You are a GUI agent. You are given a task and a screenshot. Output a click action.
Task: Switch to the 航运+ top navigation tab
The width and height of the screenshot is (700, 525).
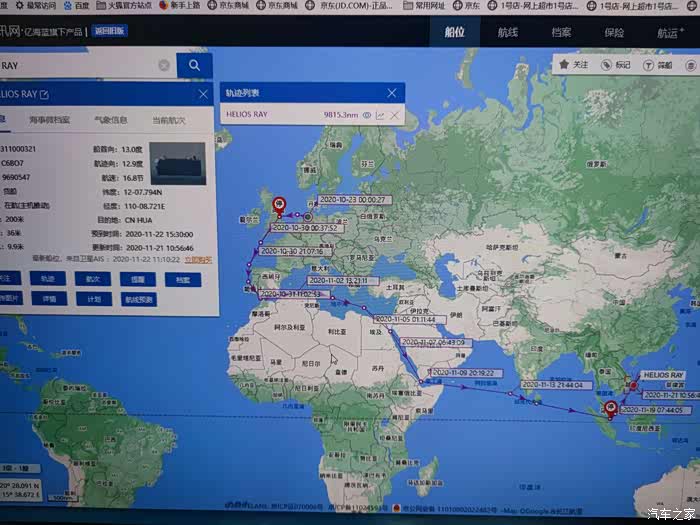point(670,33)
